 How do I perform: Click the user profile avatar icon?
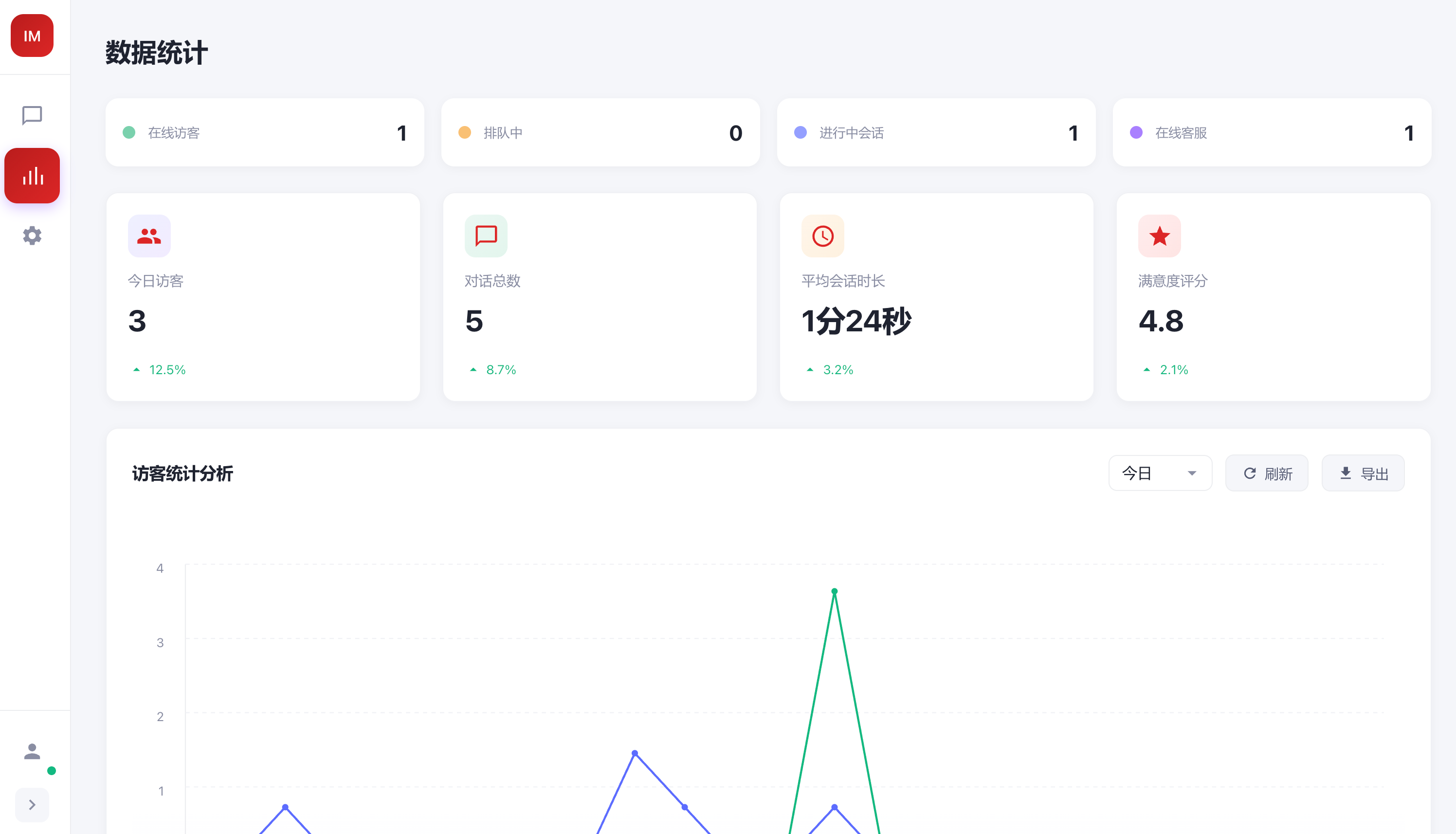(32, 751)
